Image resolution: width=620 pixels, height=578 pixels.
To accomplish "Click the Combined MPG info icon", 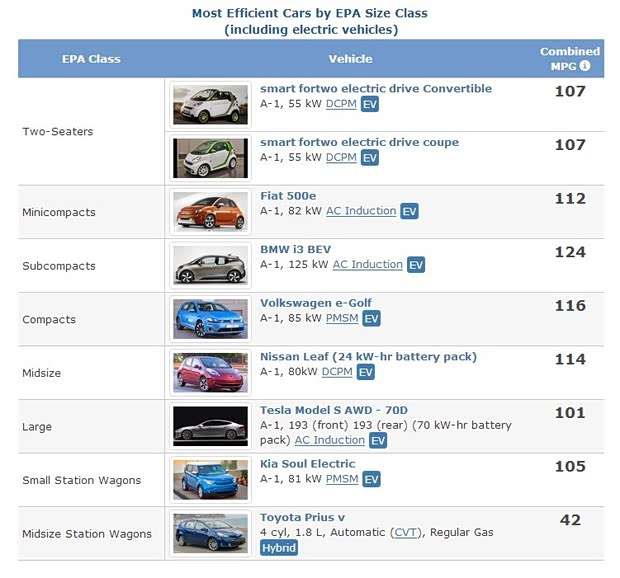I will coord(585,66).
